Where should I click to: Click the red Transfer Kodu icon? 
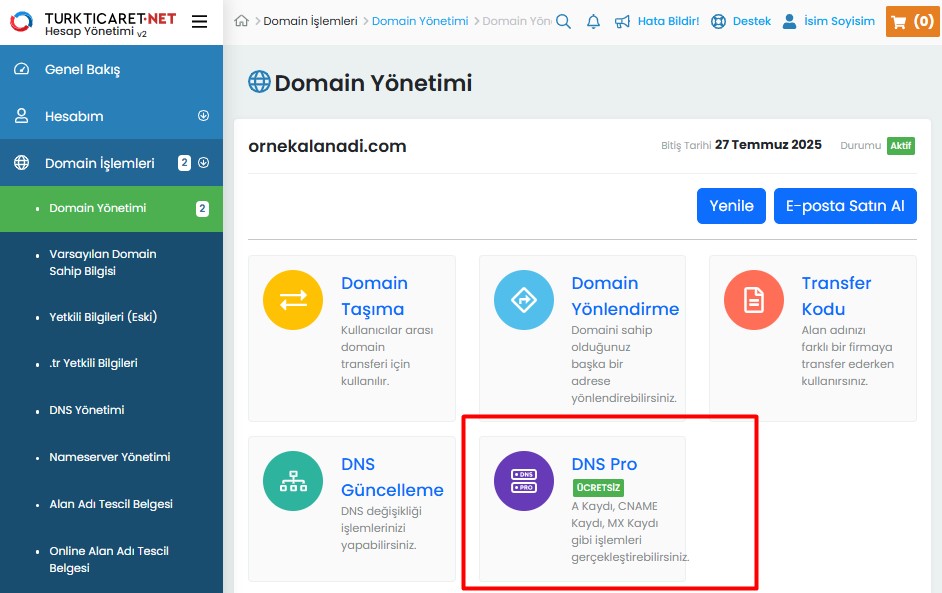(754, 300)
